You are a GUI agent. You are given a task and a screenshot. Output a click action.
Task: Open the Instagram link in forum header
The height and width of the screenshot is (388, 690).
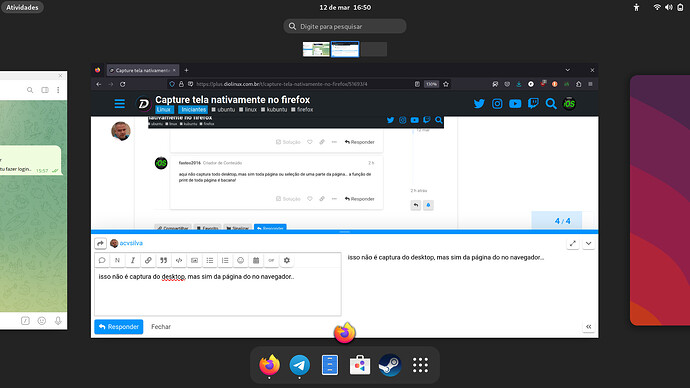[x=497, y=104]
